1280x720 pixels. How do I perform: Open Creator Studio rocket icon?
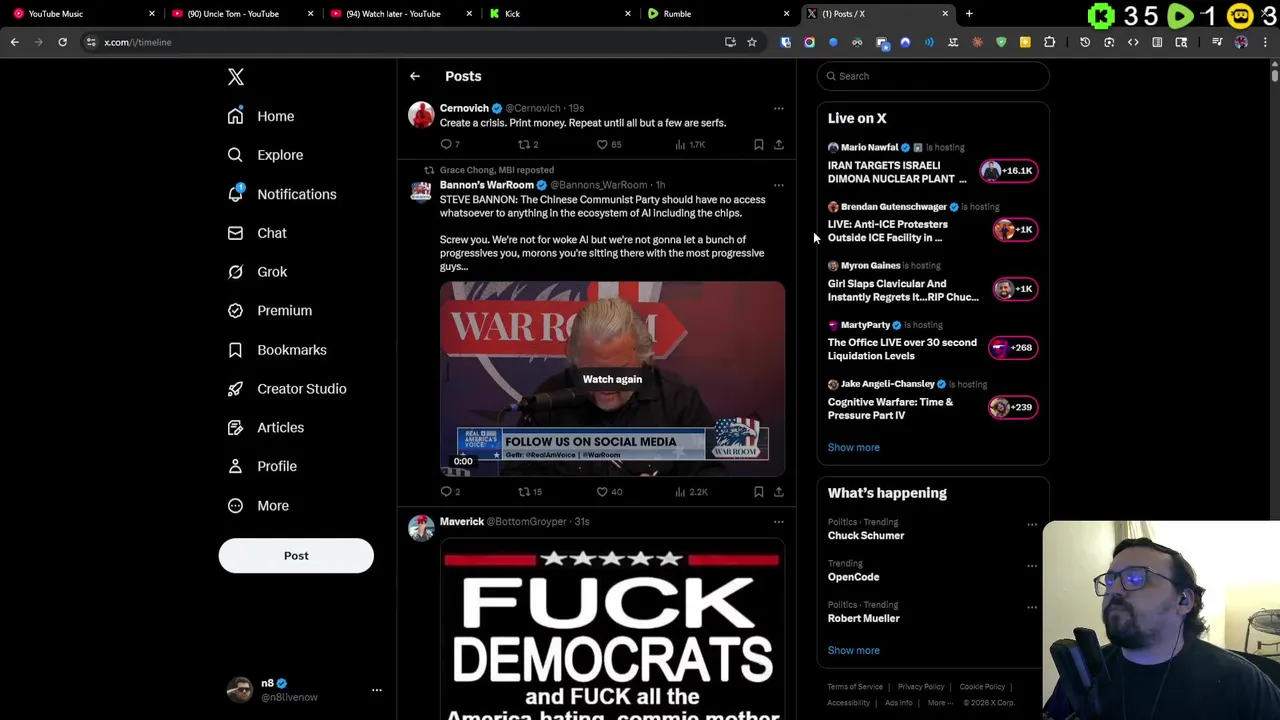pos(235,389)
